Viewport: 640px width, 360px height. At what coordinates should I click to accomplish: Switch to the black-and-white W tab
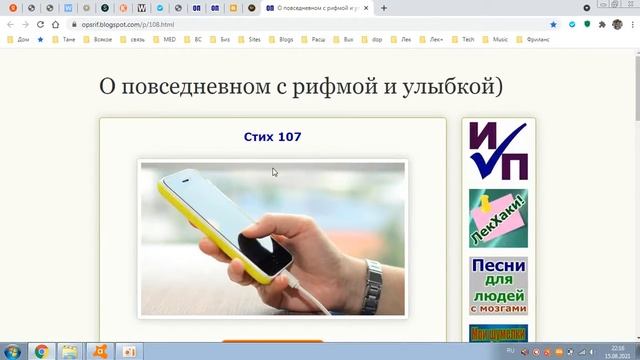click(x=142, y=8)
